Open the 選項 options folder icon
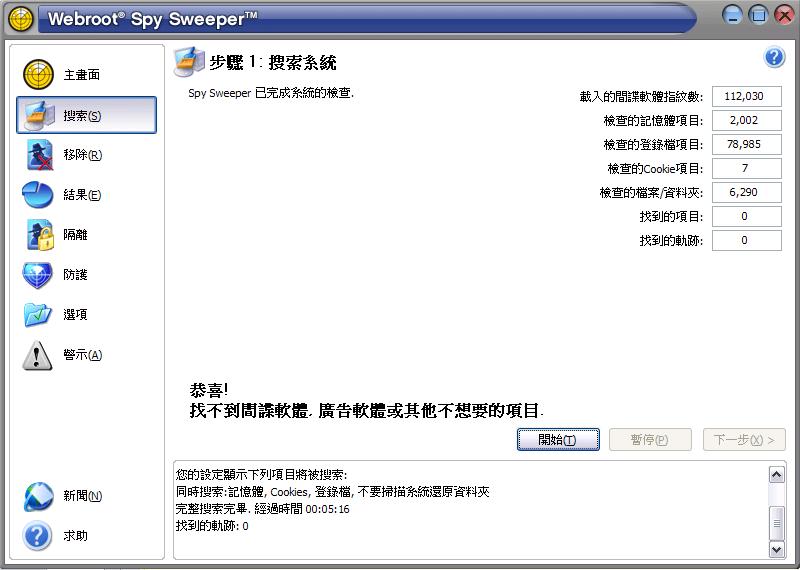The height and width of the screenshot is (570, 800). point(38,314)
